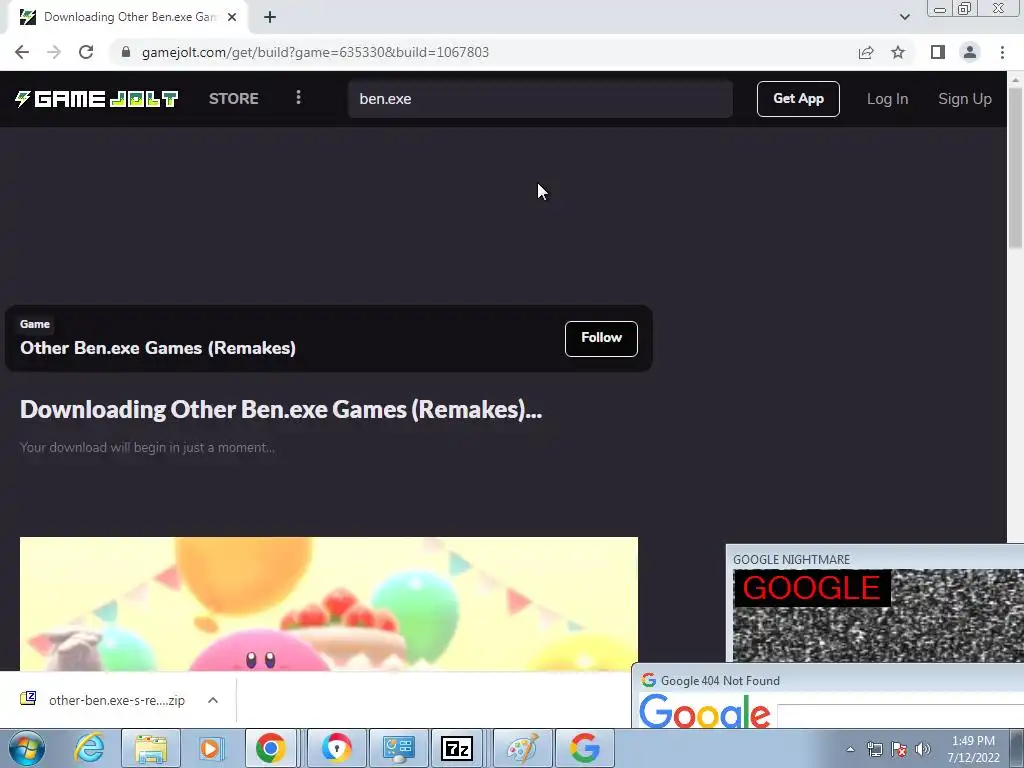Open the Sign Up link

click(965, 99)
